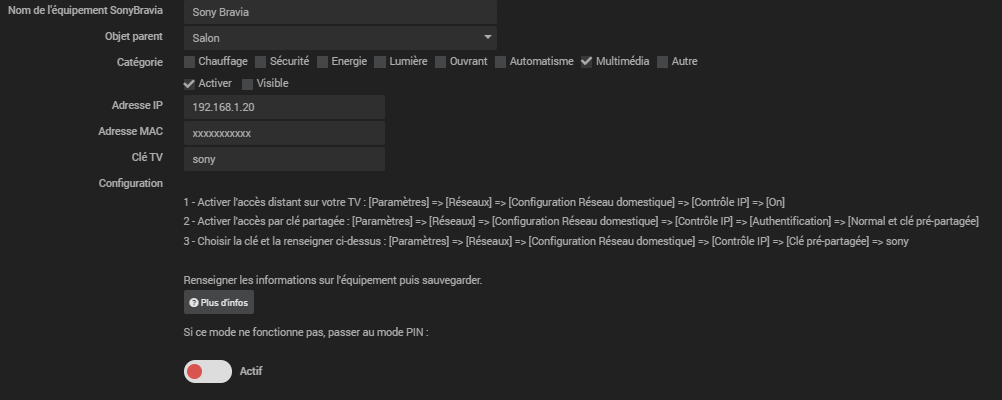Uncheck the Multimédia category checkbox

(587, 62)
